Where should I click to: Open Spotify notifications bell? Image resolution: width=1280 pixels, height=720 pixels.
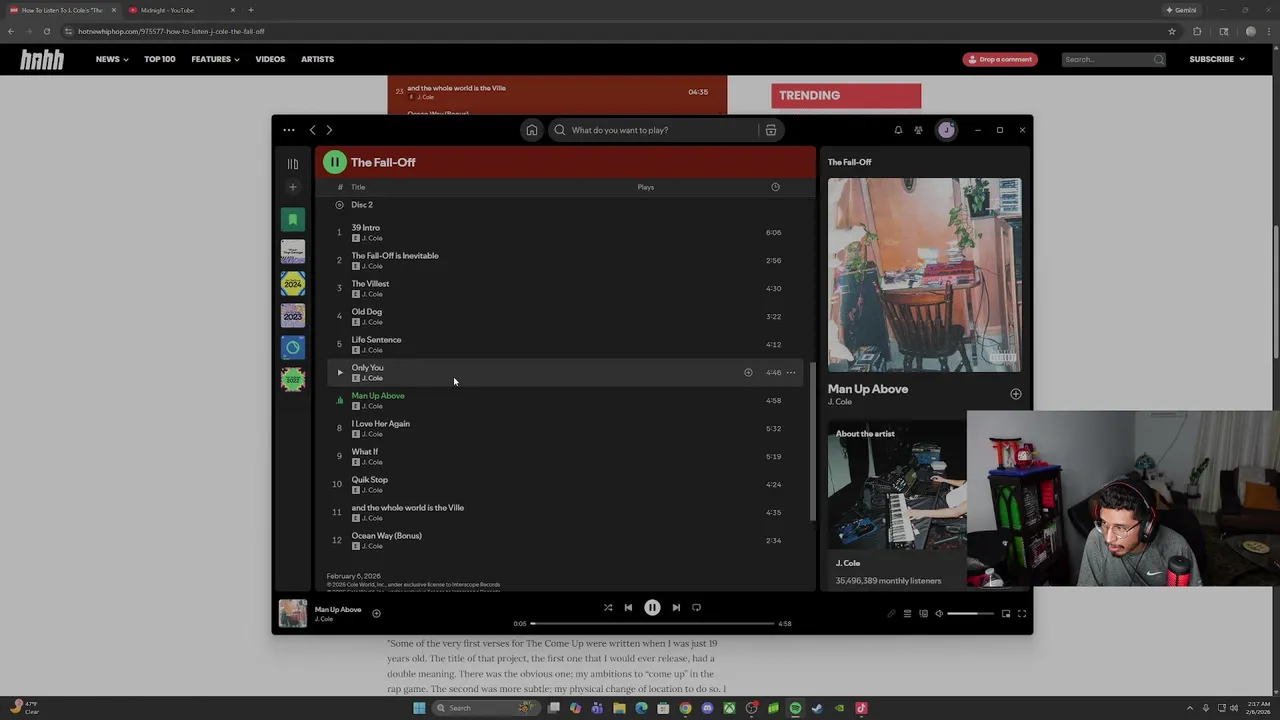pos(898,130)
